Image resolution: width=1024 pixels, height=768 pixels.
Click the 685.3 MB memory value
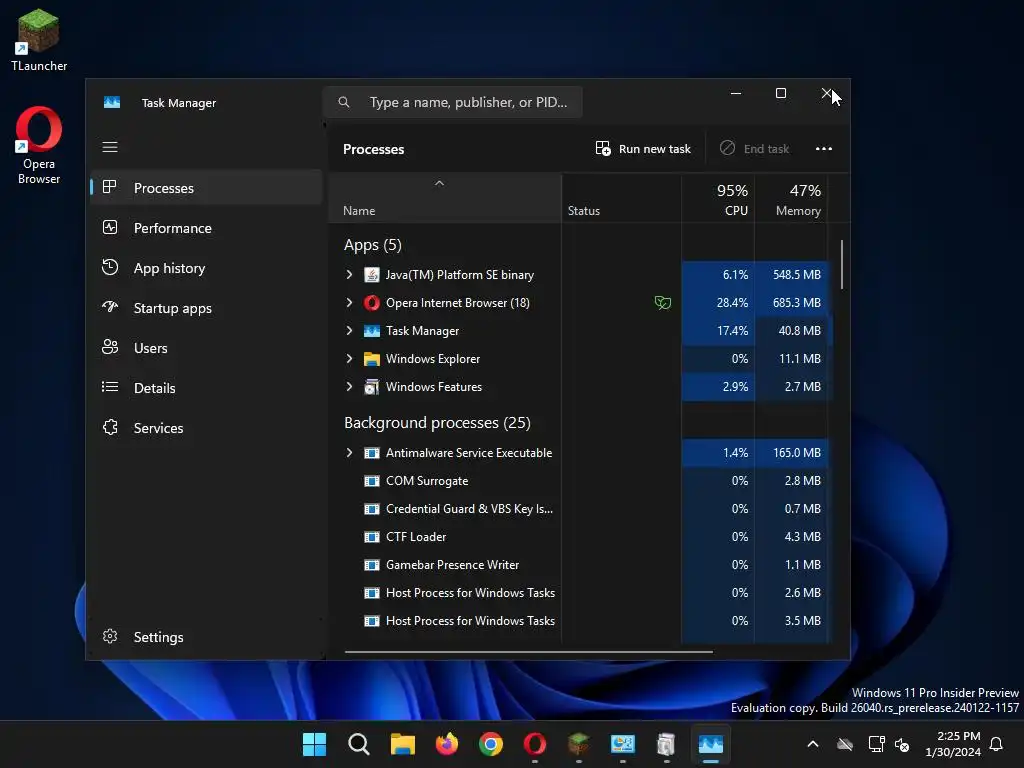(x=797, y=302)
